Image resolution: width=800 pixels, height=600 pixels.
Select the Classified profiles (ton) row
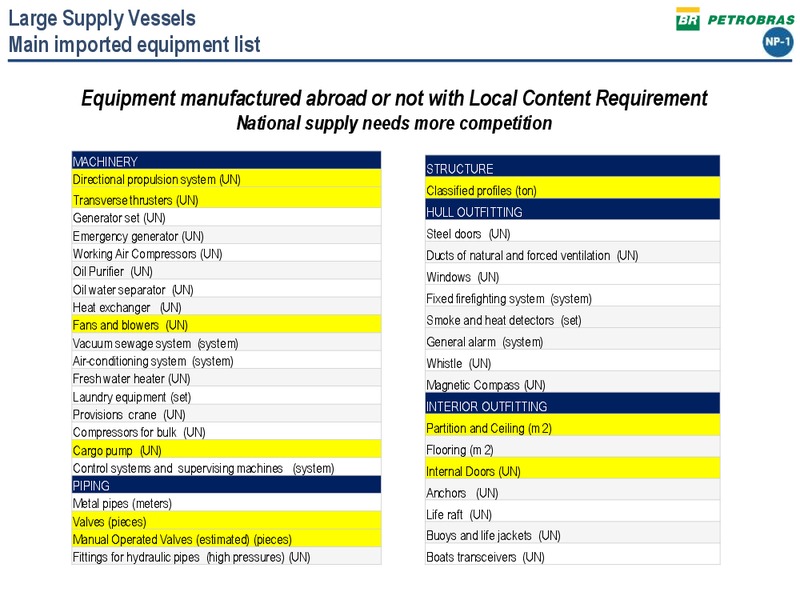[x=572, y=188]
